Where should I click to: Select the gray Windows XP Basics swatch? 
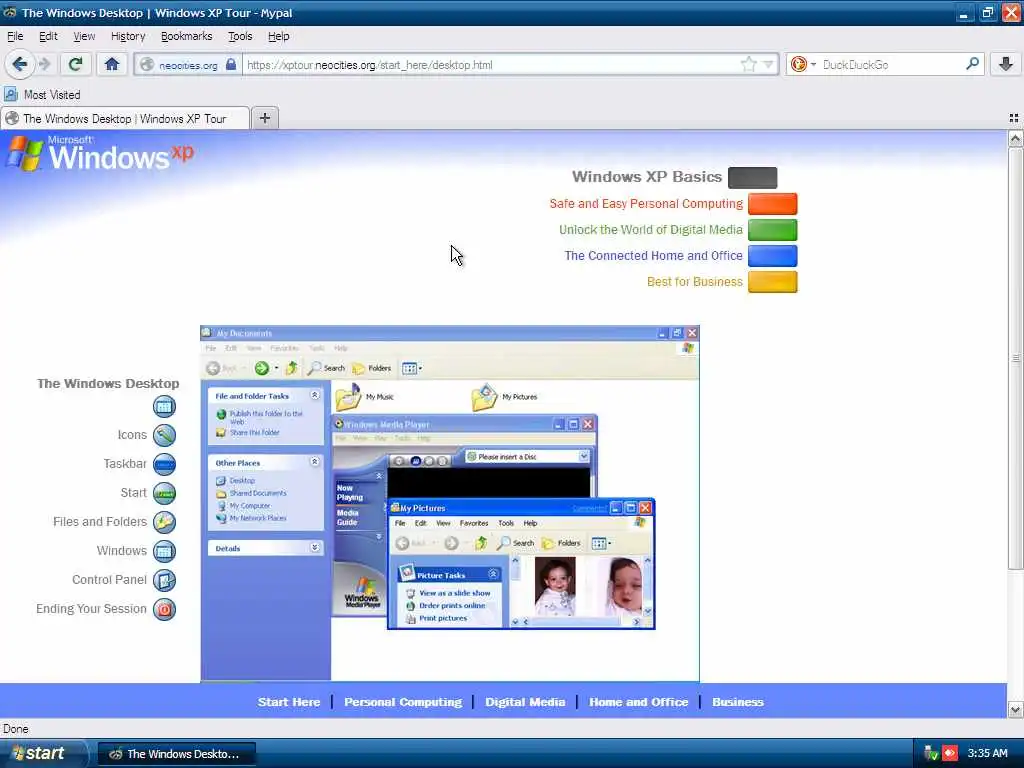click(x=752, y=178)
